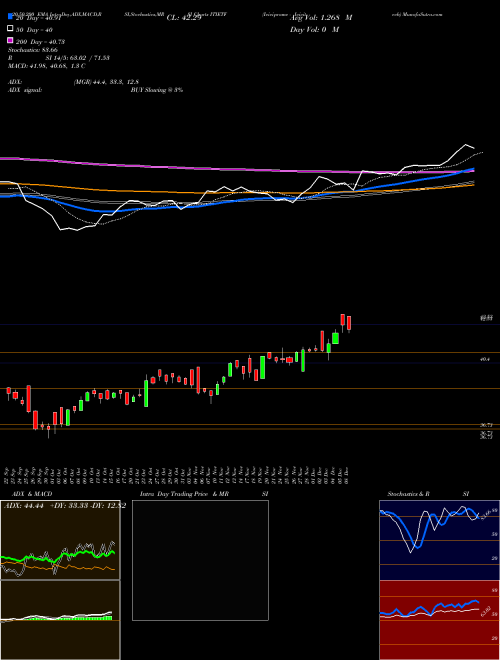Click the 50 Day - 40 legend text

[35, 30]
